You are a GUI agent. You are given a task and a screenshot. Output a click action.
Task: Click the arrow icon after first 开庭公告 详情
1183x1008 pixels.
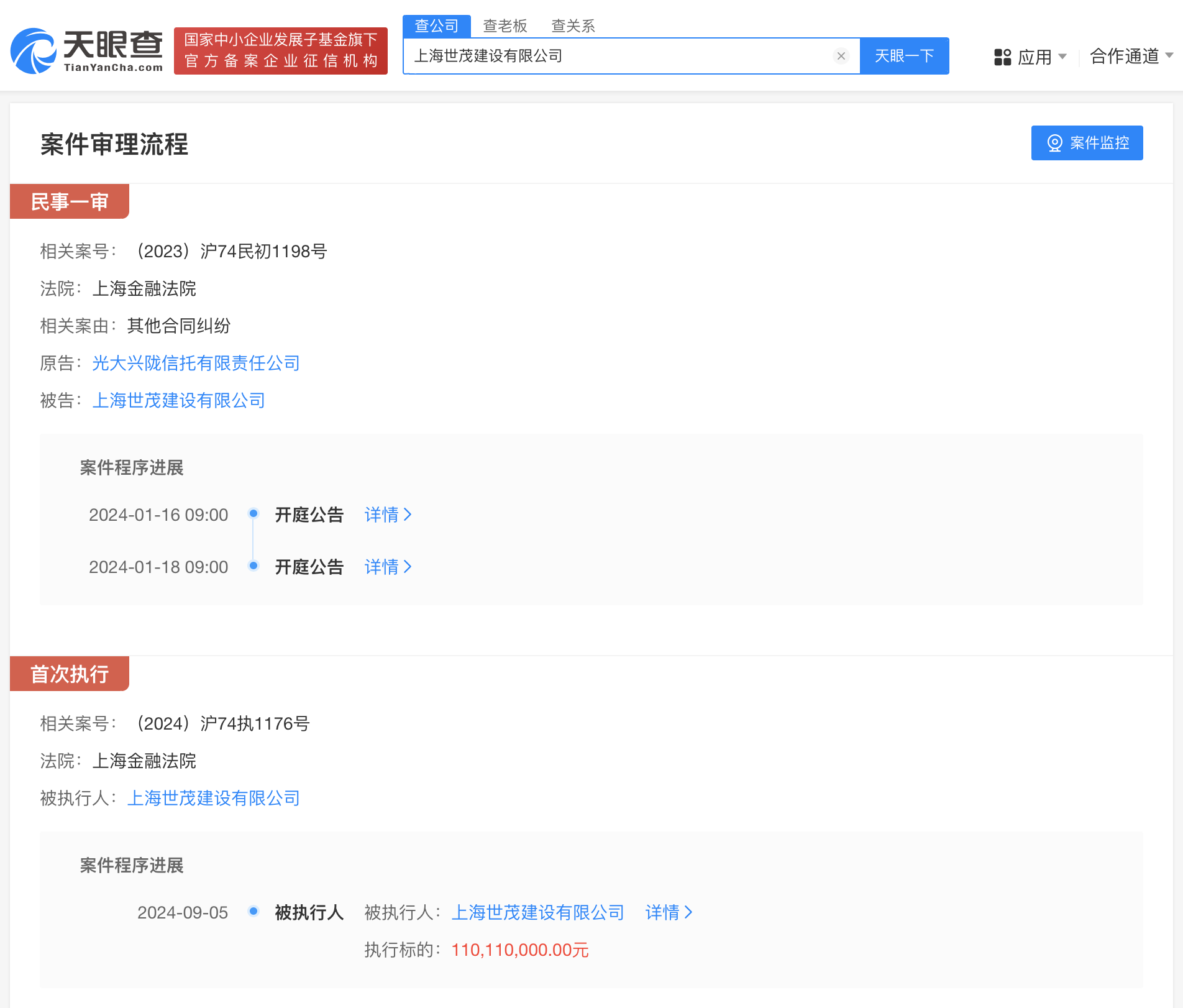(x=408, y=515)
